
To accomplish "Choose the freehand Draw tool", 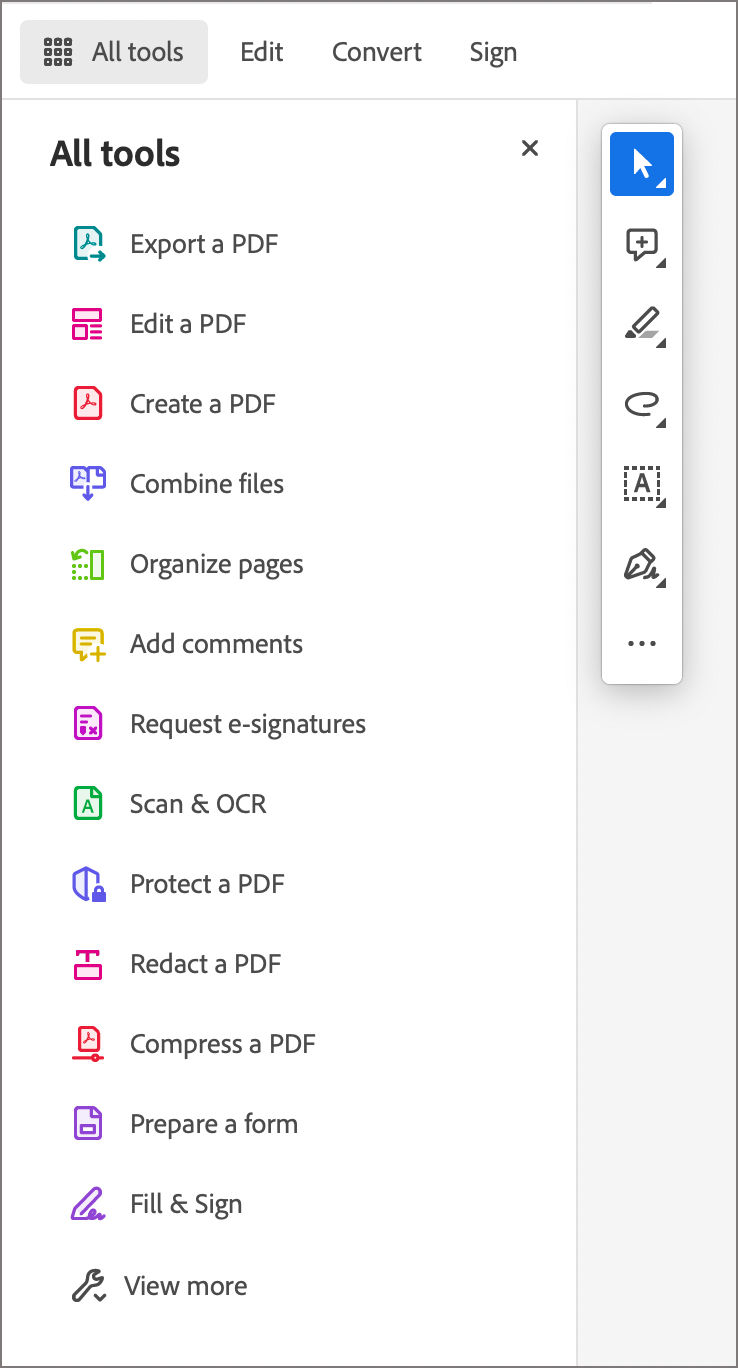I will click(x=641, y=404).
